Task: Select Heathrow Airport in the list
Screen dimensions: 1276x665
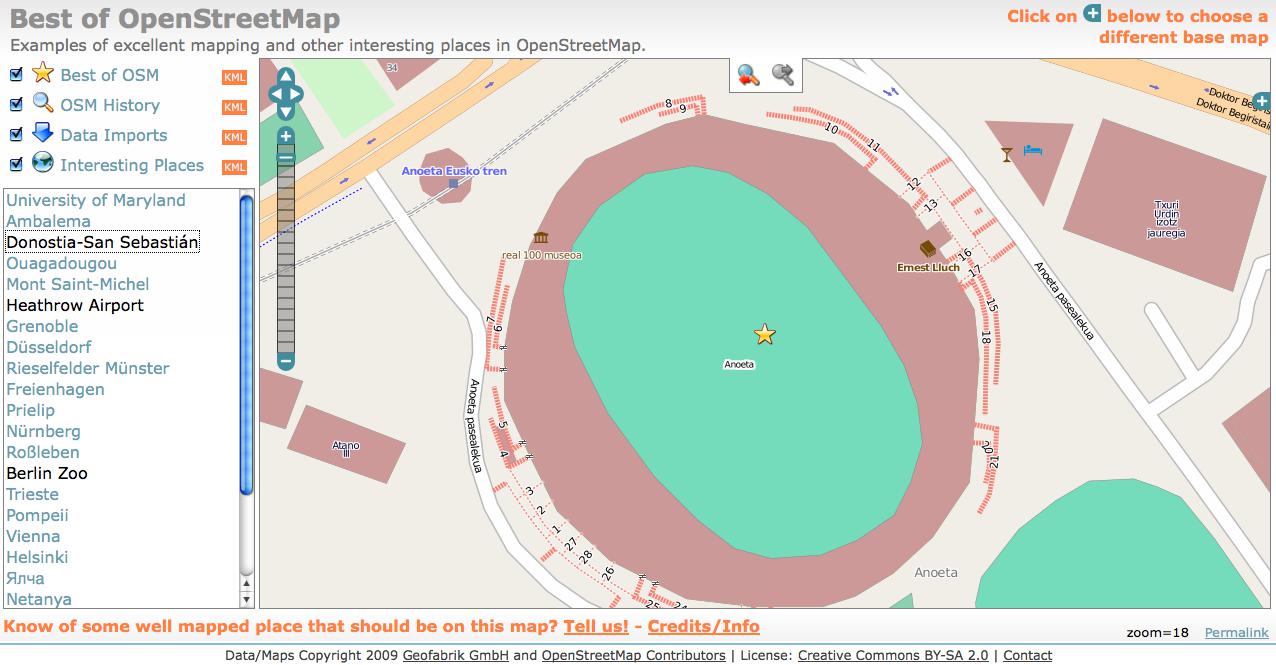Action: click(x=75, y=305)
